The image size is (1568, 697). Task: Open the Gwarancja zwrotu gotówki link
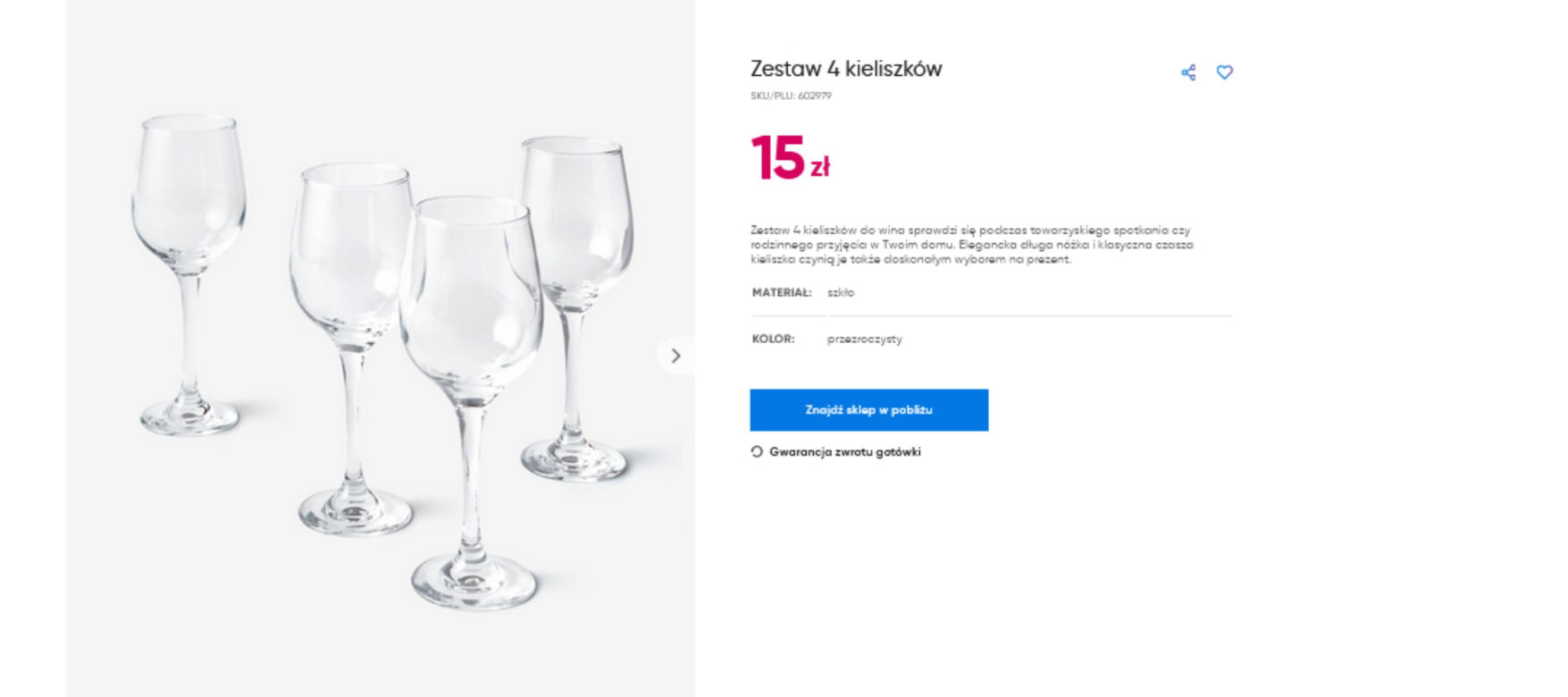click(844, 452)
